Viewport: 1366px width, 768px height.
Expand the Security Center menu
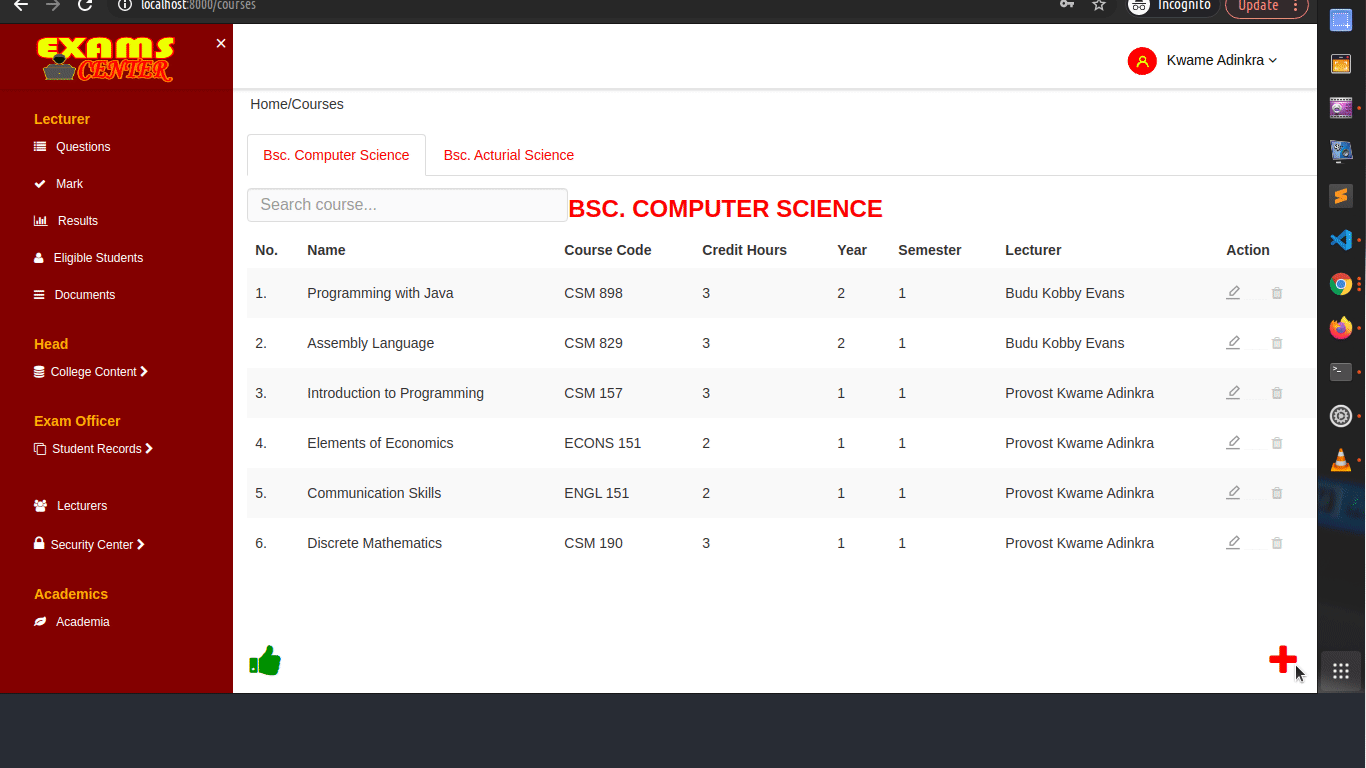(89, 545)
